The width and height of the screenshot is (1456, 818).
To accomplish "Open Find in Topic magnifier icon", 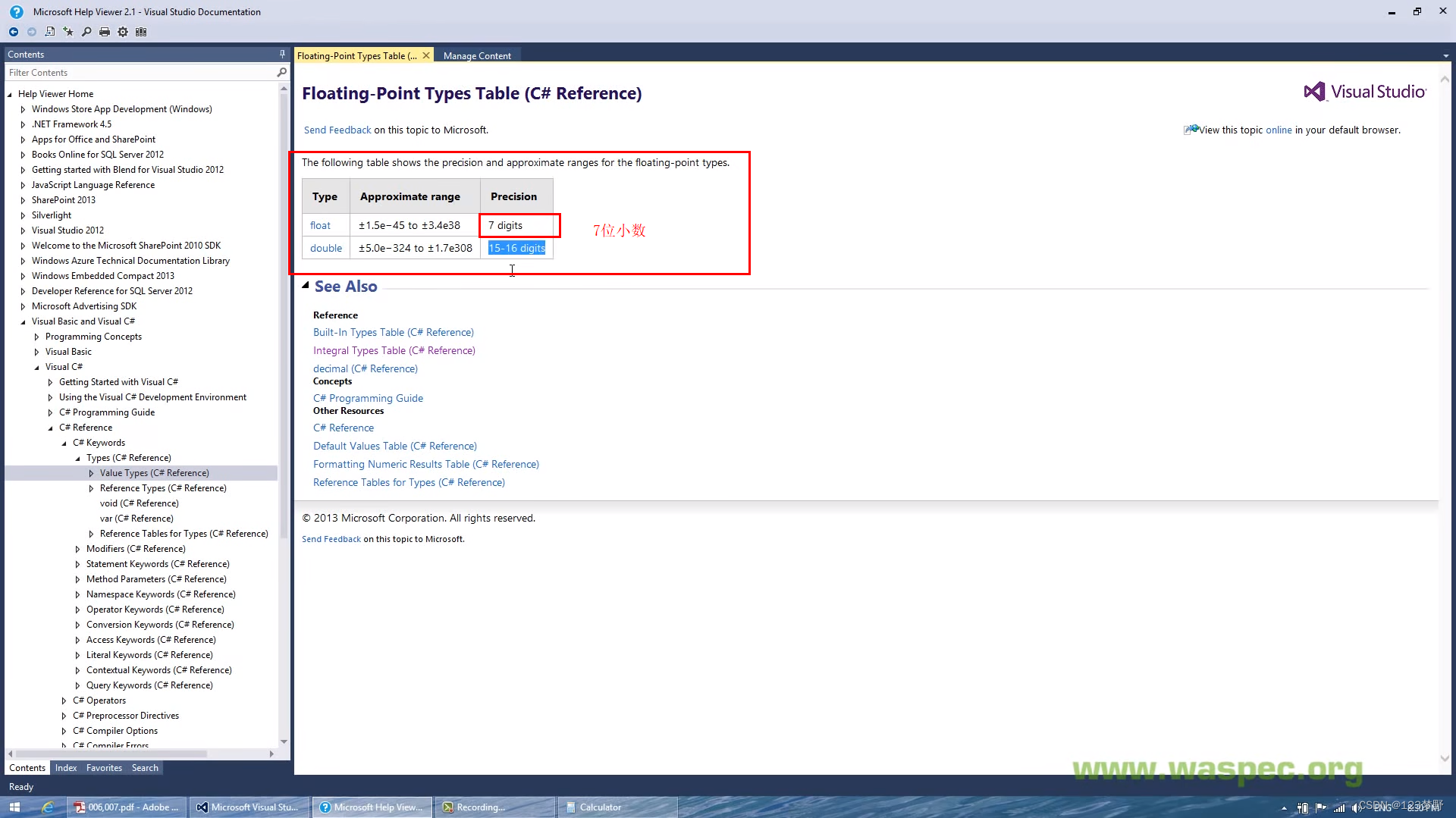I will [x=86, y=32].
